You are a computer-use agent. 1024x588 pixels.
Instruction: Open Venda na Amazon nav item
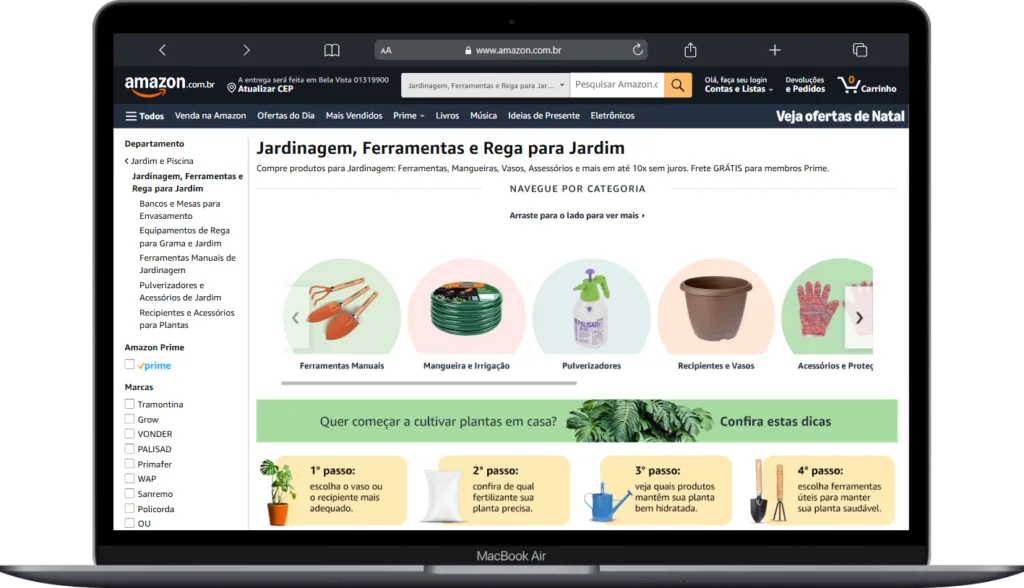pyautogui.click(x=210, y=116)
